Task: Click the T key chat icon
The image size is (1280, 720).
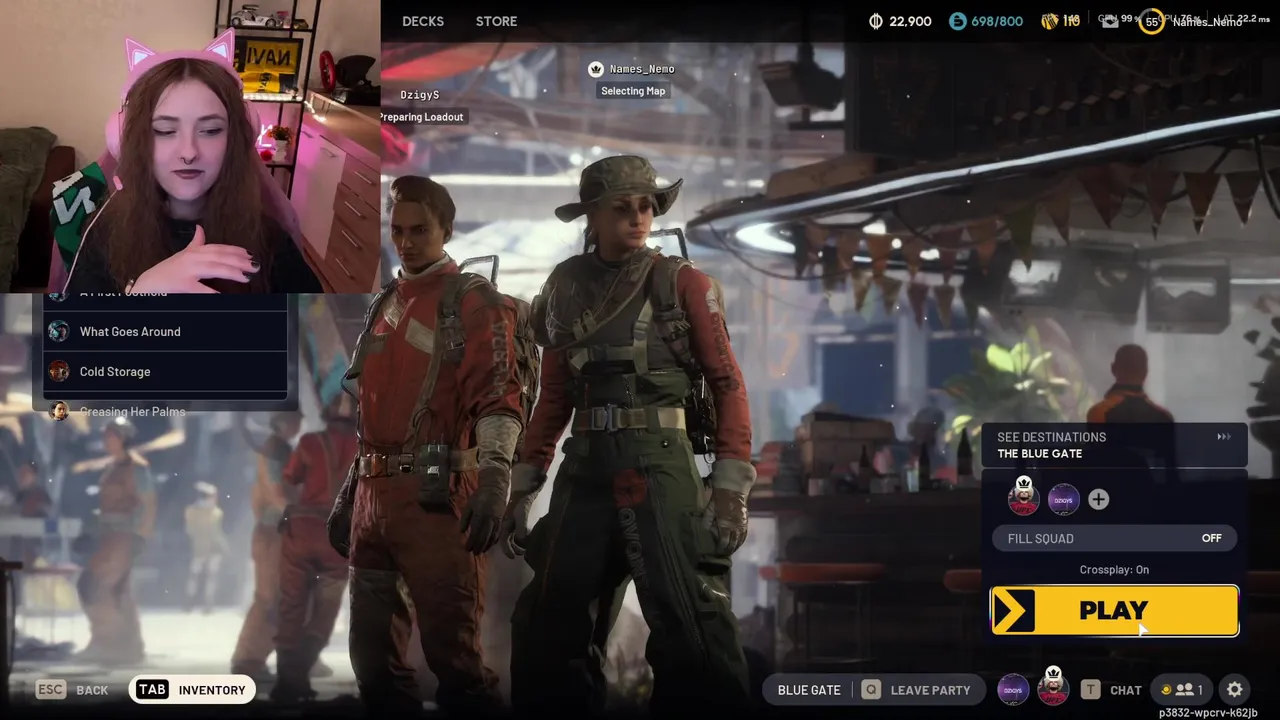Action: coord(1090,689)
